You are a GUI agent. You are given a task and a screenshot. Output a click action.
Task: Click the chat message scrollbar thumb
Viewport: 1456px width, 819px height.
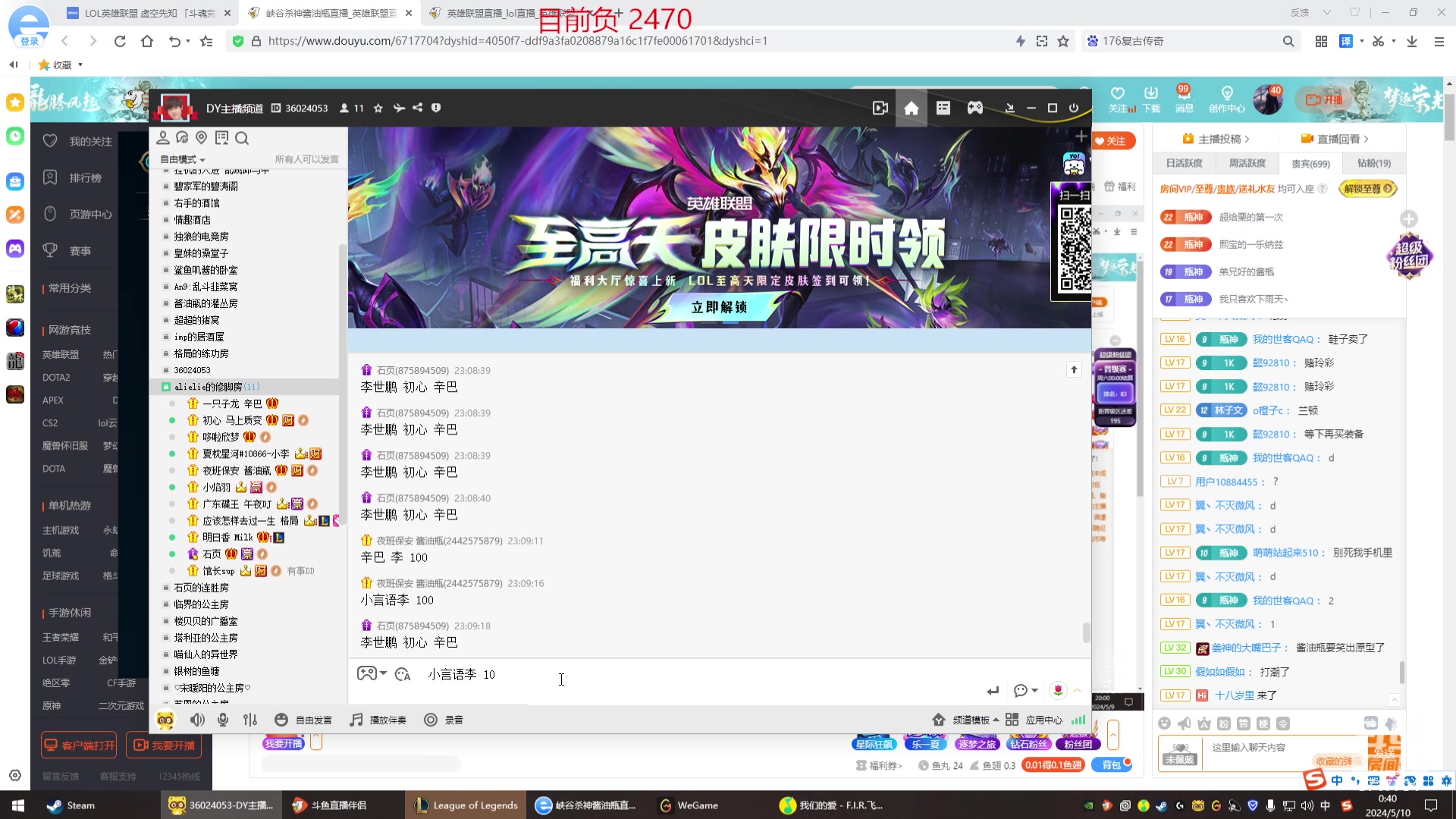click(x=1086, y=632)
